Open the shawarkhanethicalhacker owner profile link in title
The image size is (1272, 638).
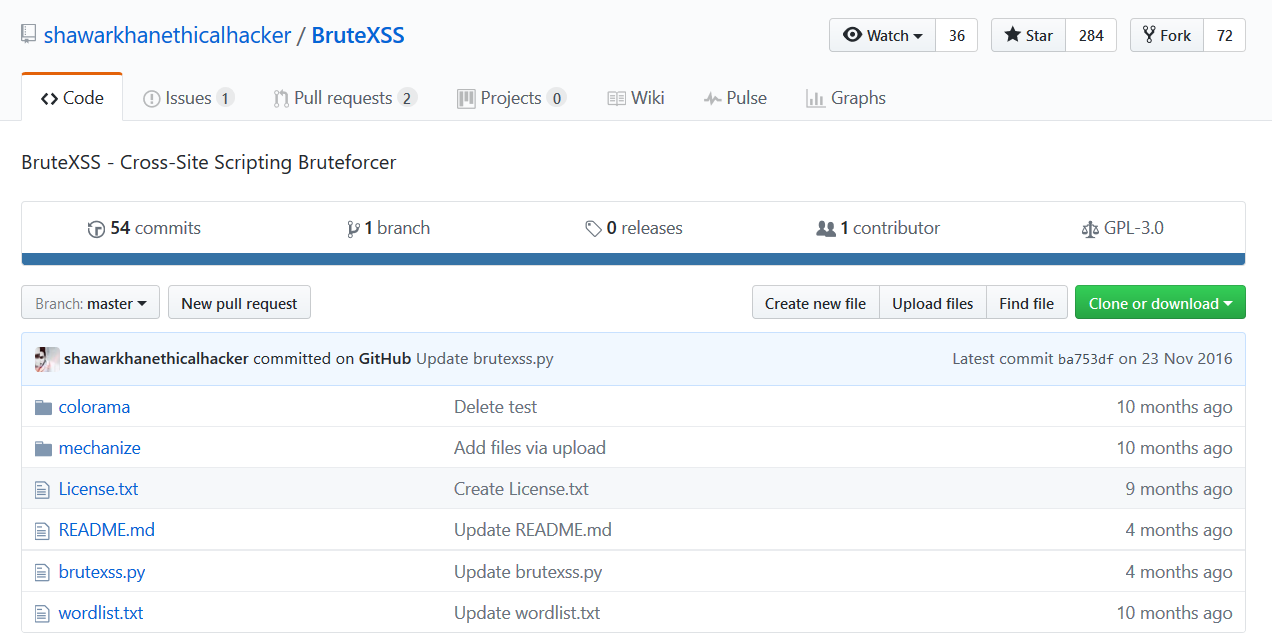[167, 35]
